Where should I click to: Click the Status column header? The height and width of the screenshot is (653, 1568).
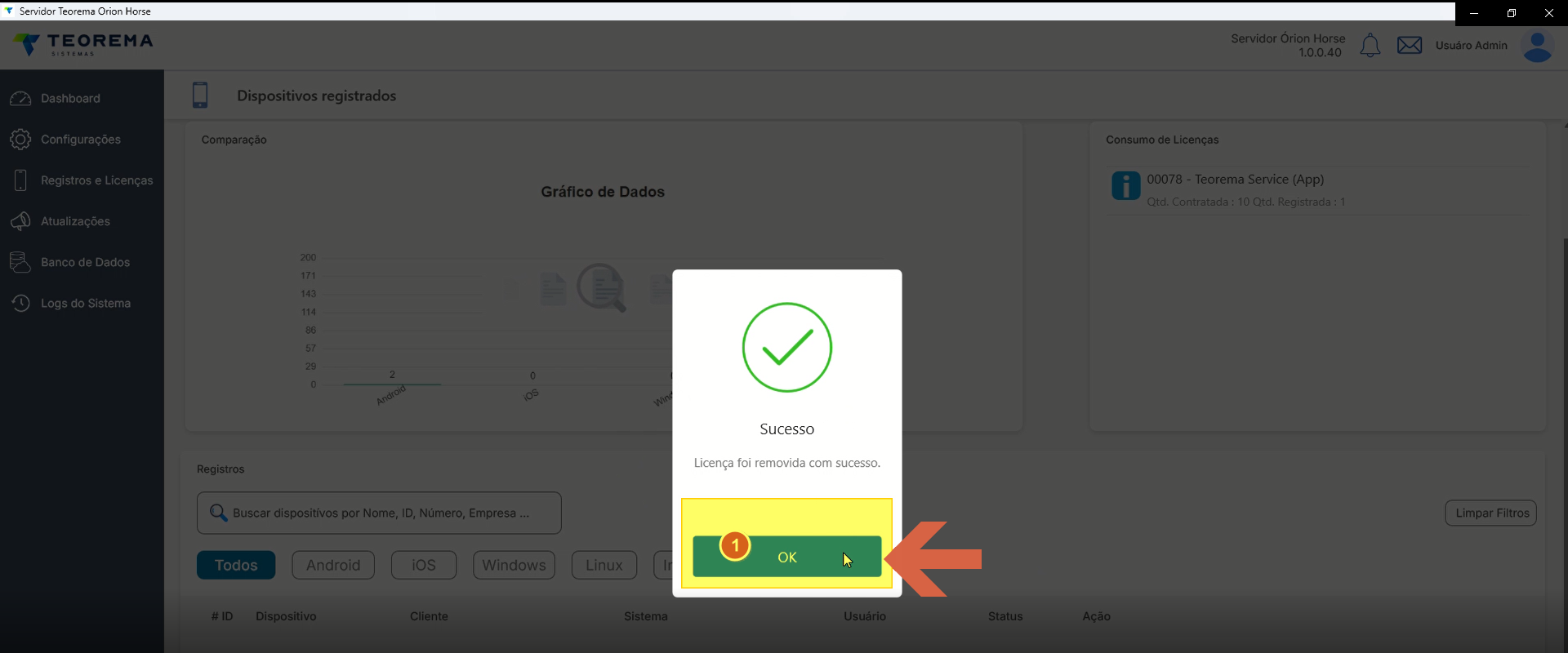pos(1005,616)
